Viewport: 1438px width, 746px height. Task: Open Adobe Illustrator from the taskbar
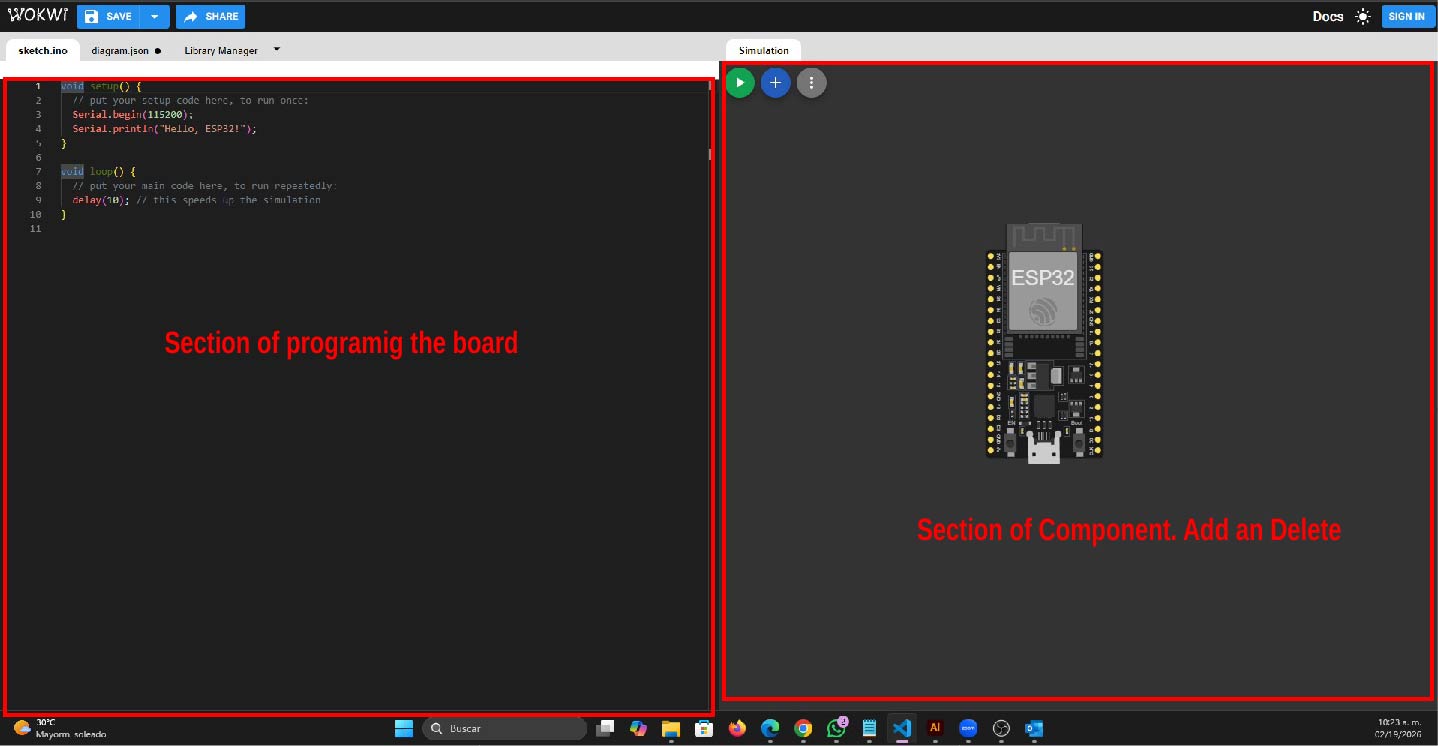click(935, 728)
